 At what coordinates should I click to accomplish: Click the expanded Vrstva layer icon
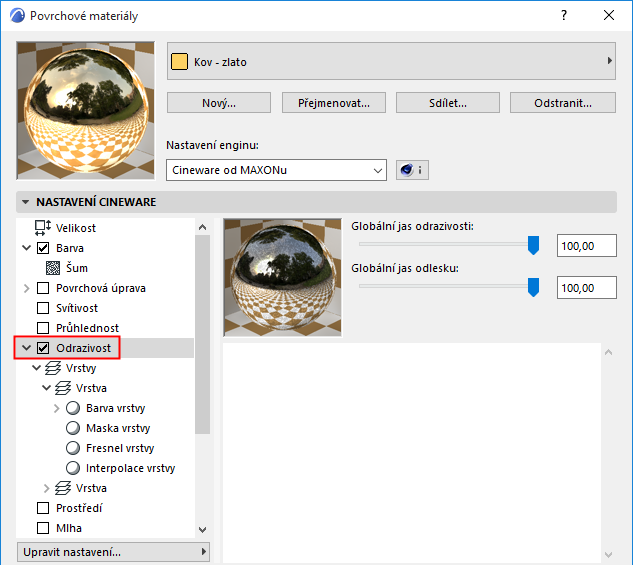(x=63, y=388)
